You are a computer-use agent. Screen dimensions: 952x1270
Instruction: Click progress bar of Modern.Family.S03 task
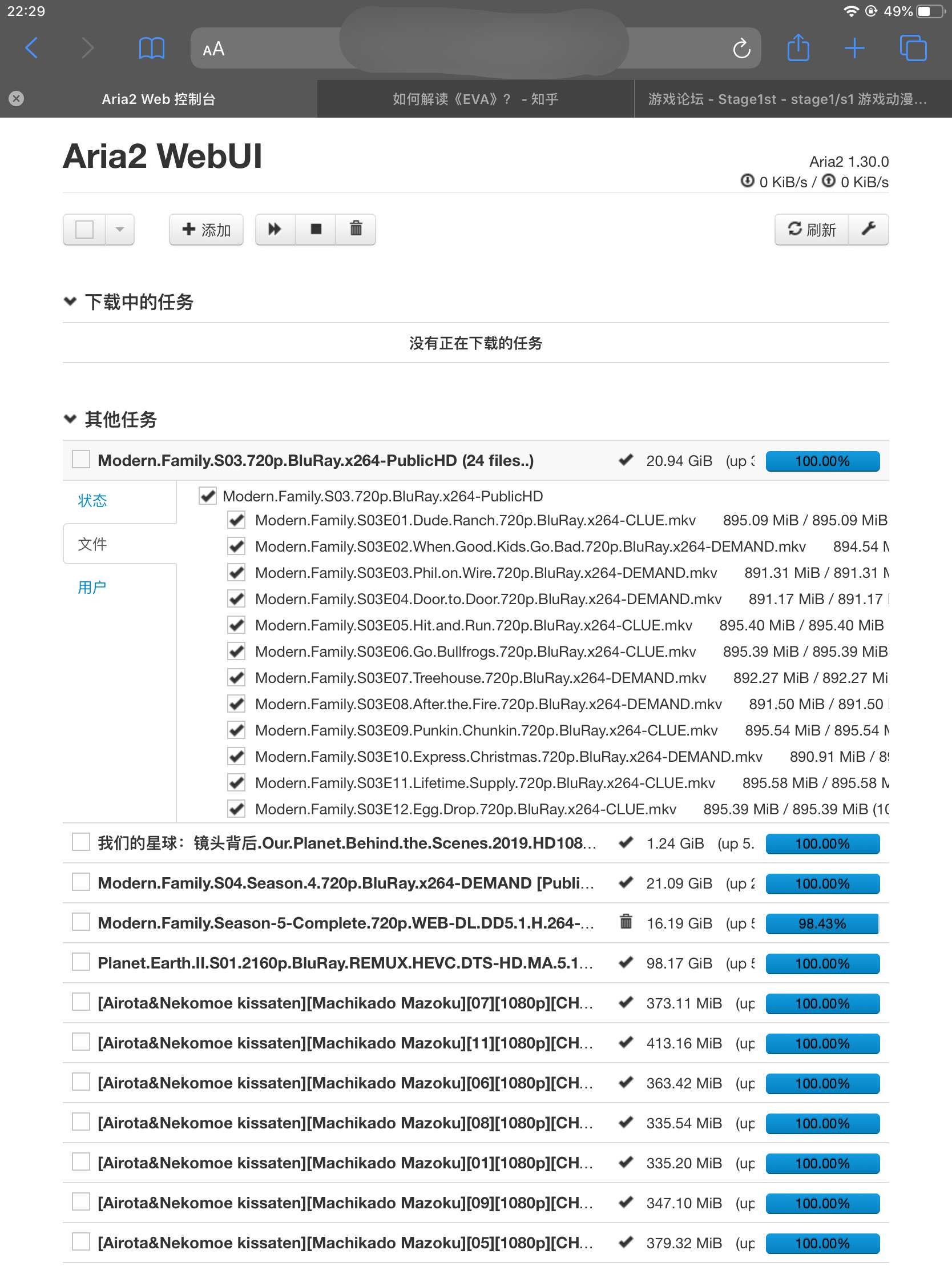(x=822, y=461)
